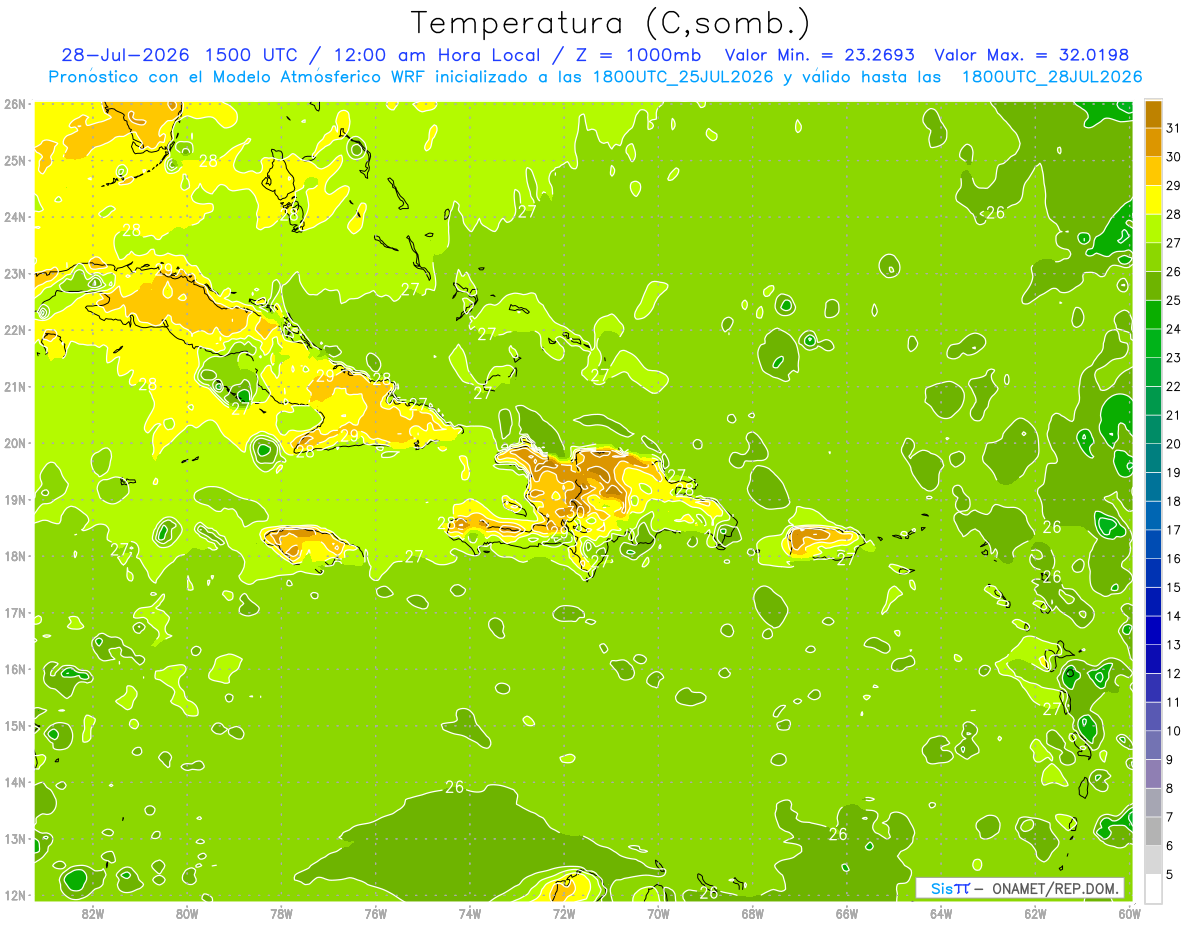Screen dimensions: 1200x927
Task: Click the 82W longitude label
Action: pyautogui.click(x=93, y=913)
